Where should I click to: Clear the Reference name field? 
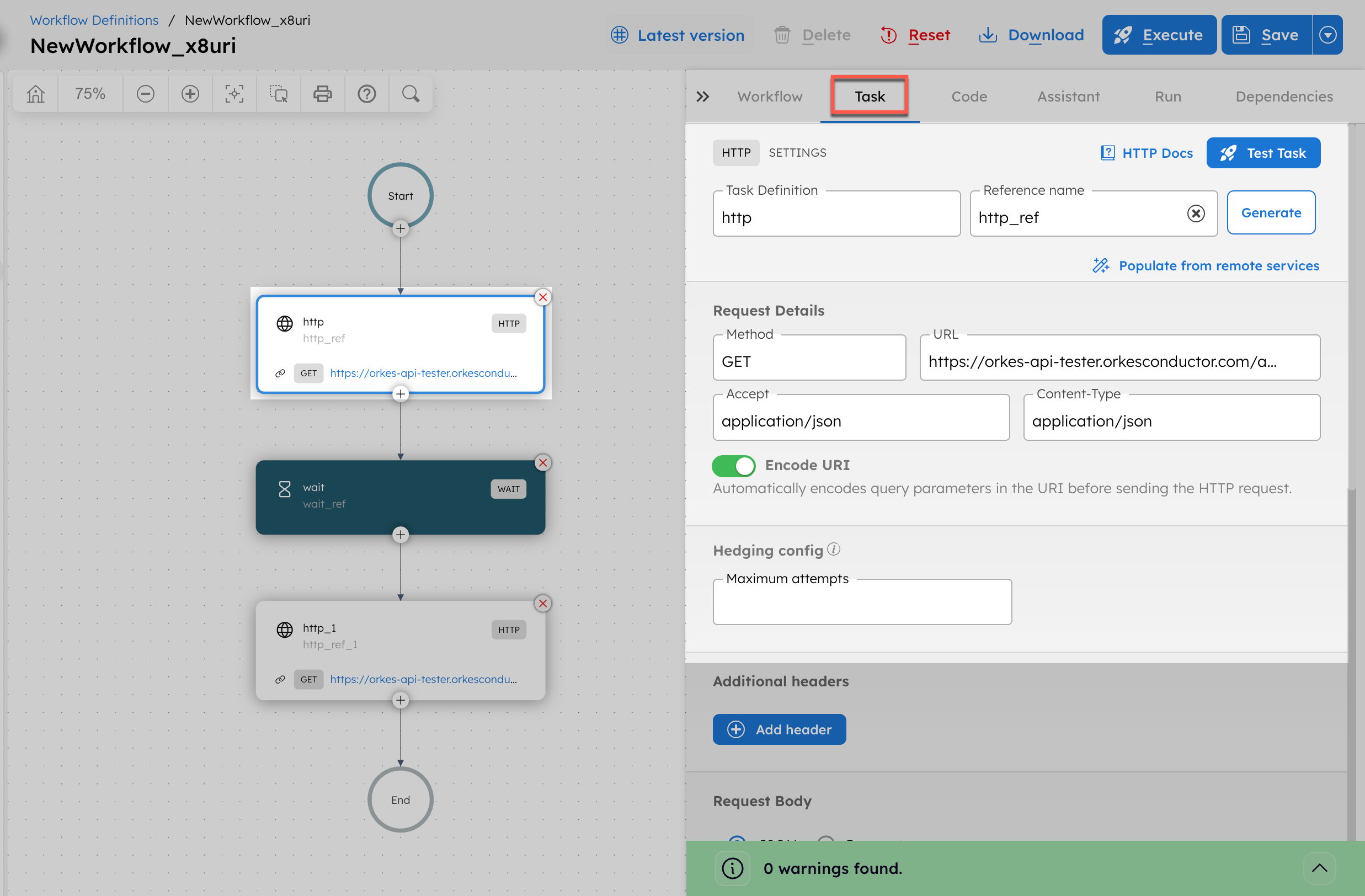(1196, 214)
